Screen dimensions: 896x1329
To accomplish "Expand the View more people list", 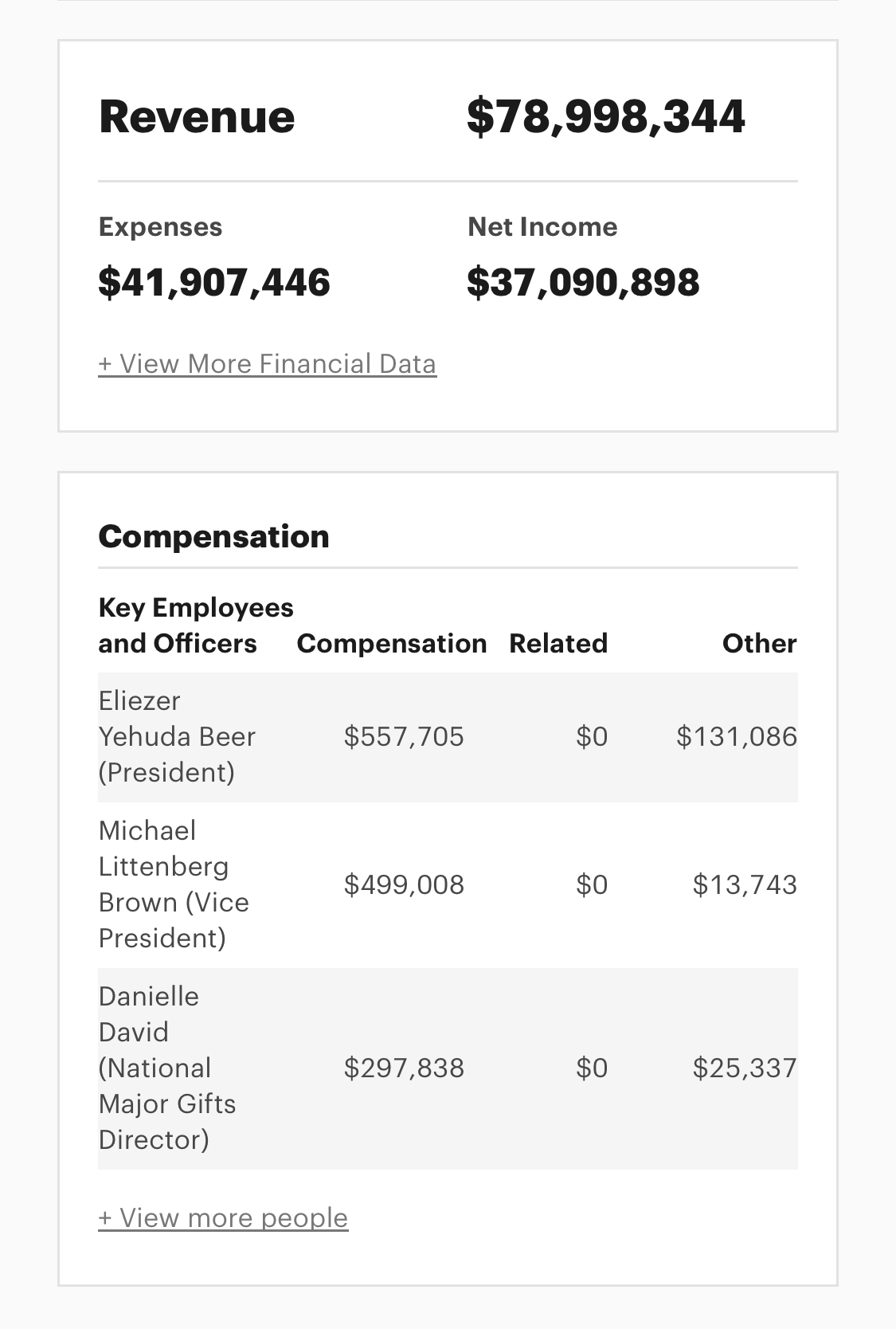I will point(223,1217).
